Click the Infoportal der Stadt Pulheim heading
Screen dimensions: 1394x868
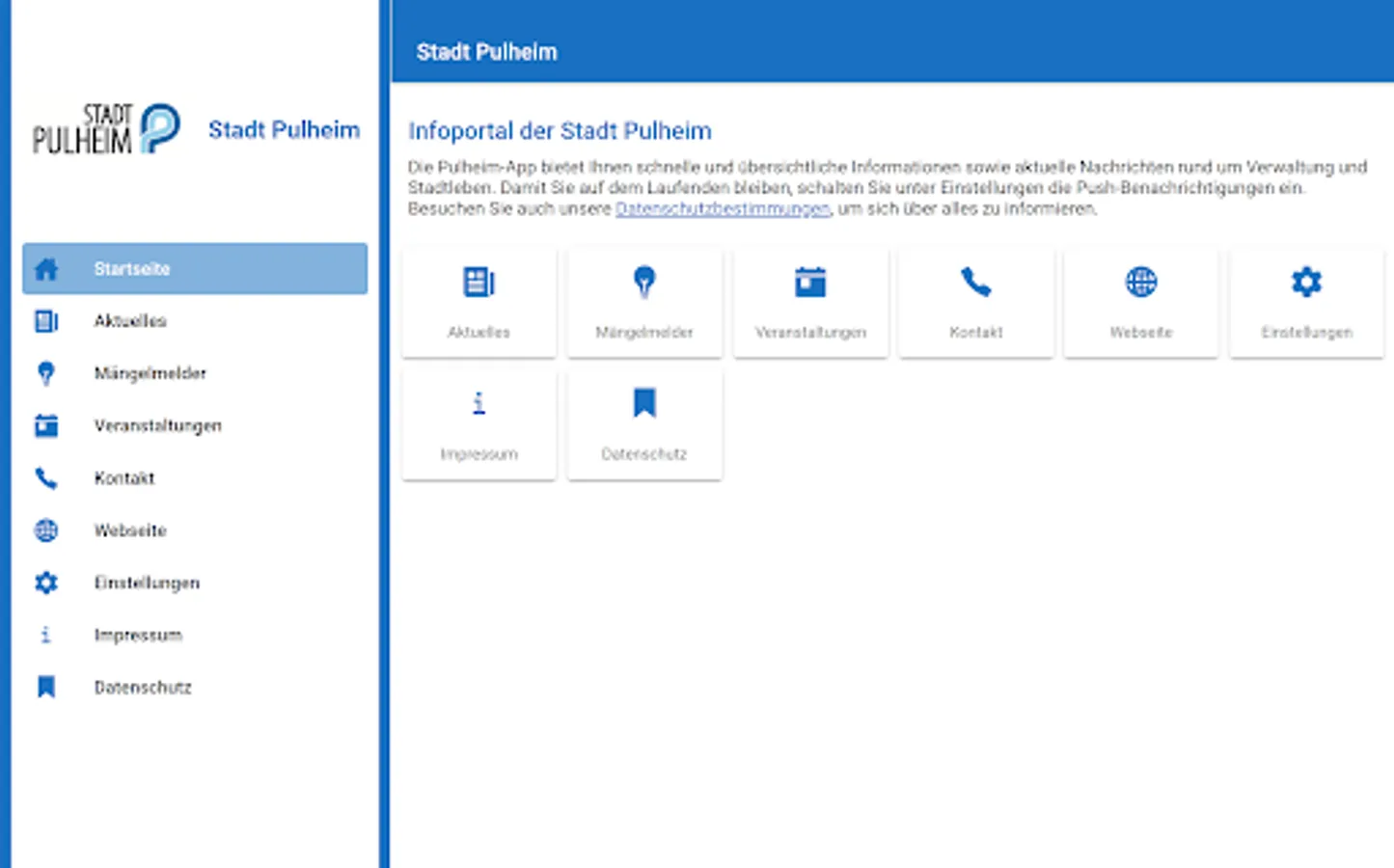[560, 130]
